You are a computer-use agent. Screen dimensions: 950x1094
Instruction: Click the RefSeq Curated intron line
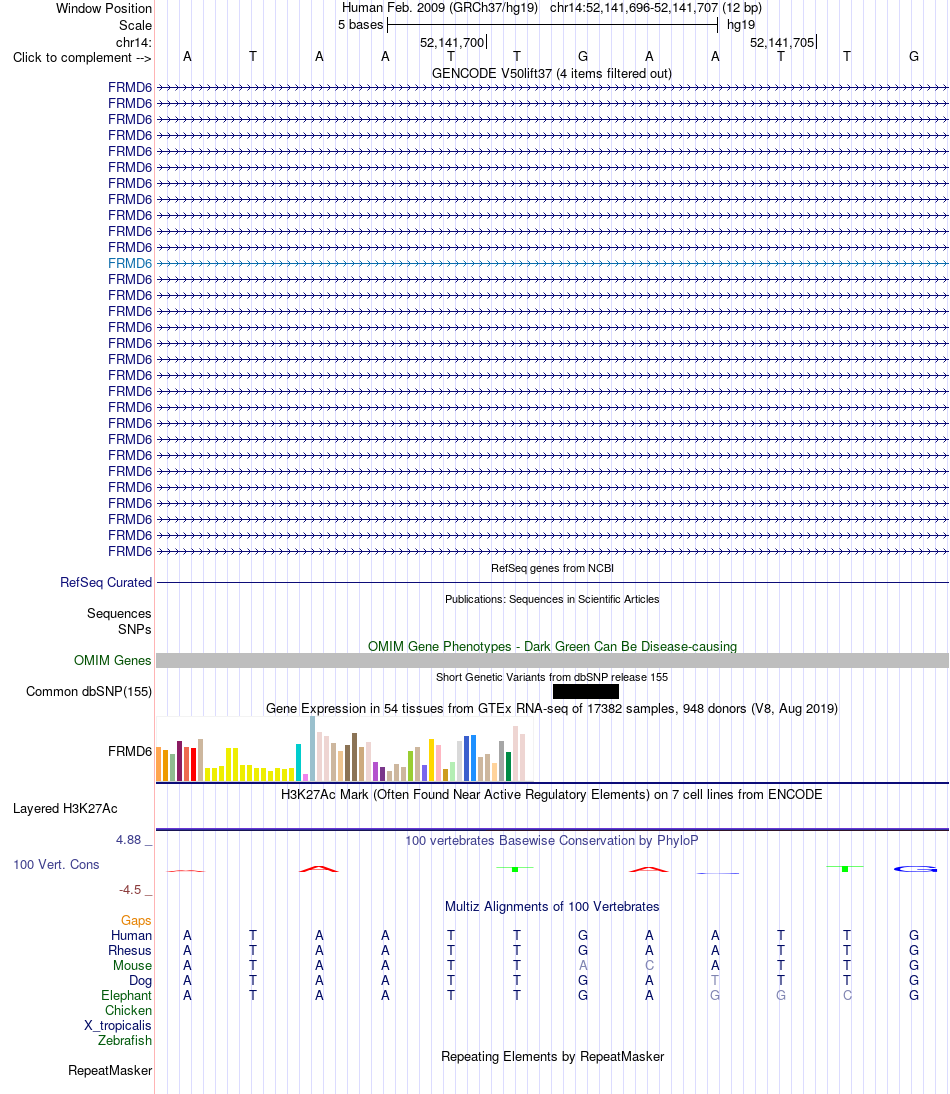(552, 583)
